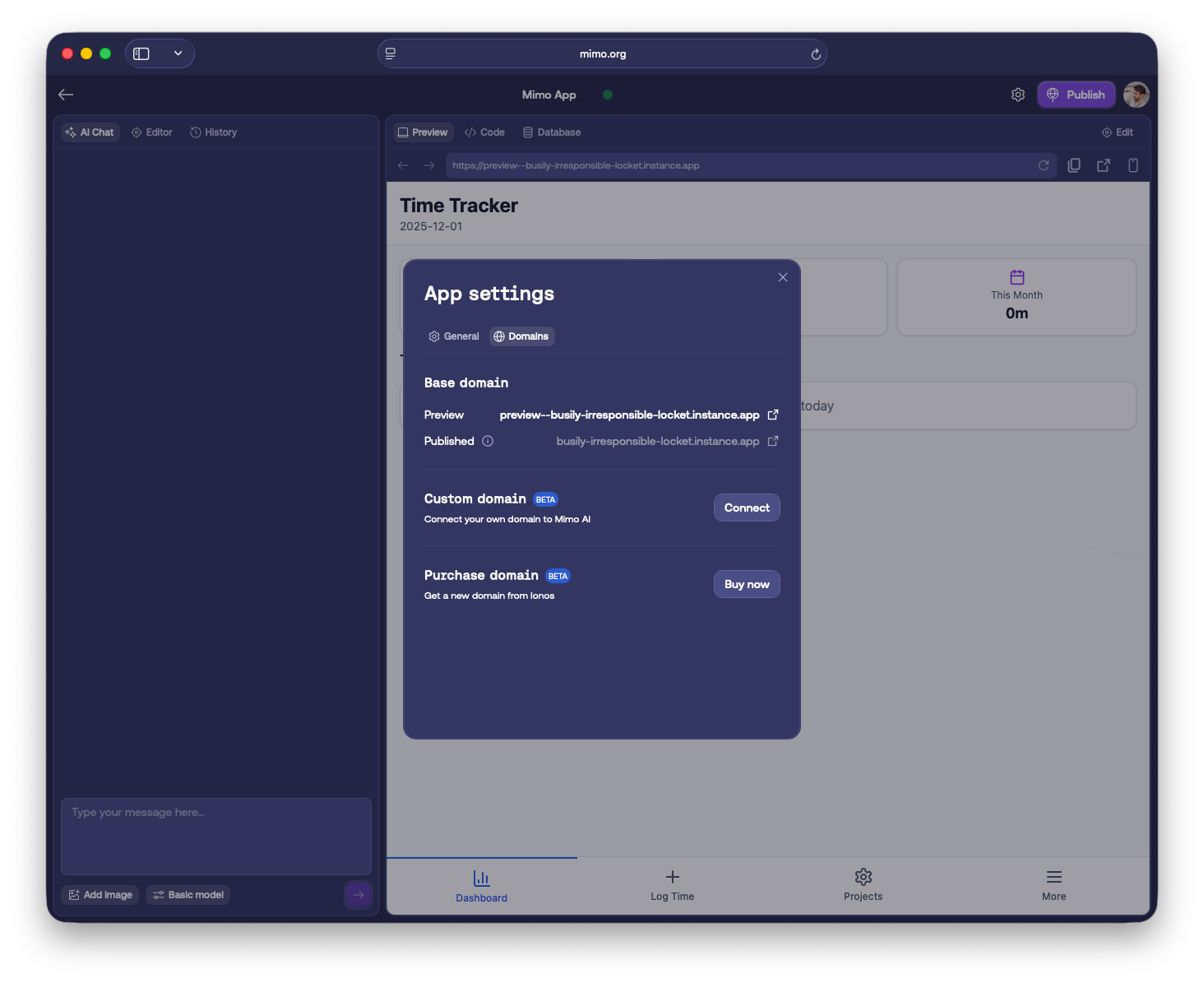Image resolution: width=1204 pixels, height=983 pixels.
Task: Open the Database tab
Action: 551,132
